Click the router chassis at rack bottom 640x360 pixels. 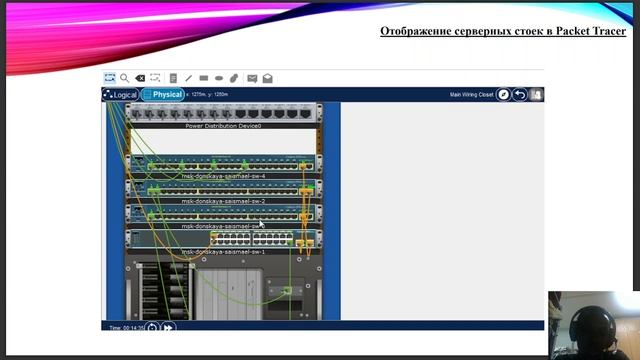click(x=223, y=288)
